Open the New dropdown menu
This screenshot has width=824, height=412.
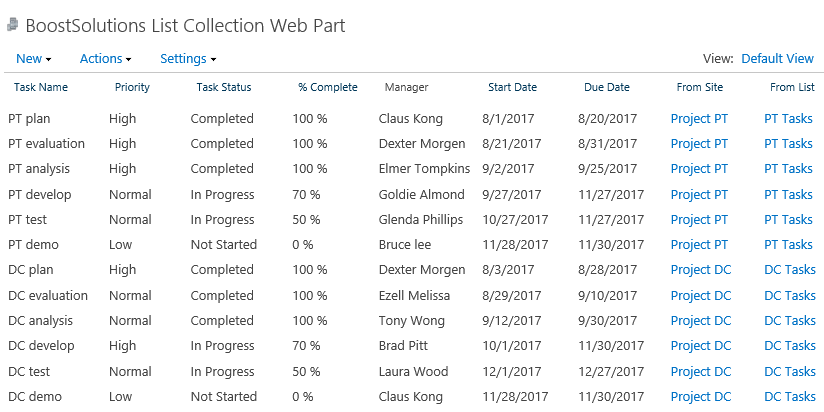tap(34, 59)
